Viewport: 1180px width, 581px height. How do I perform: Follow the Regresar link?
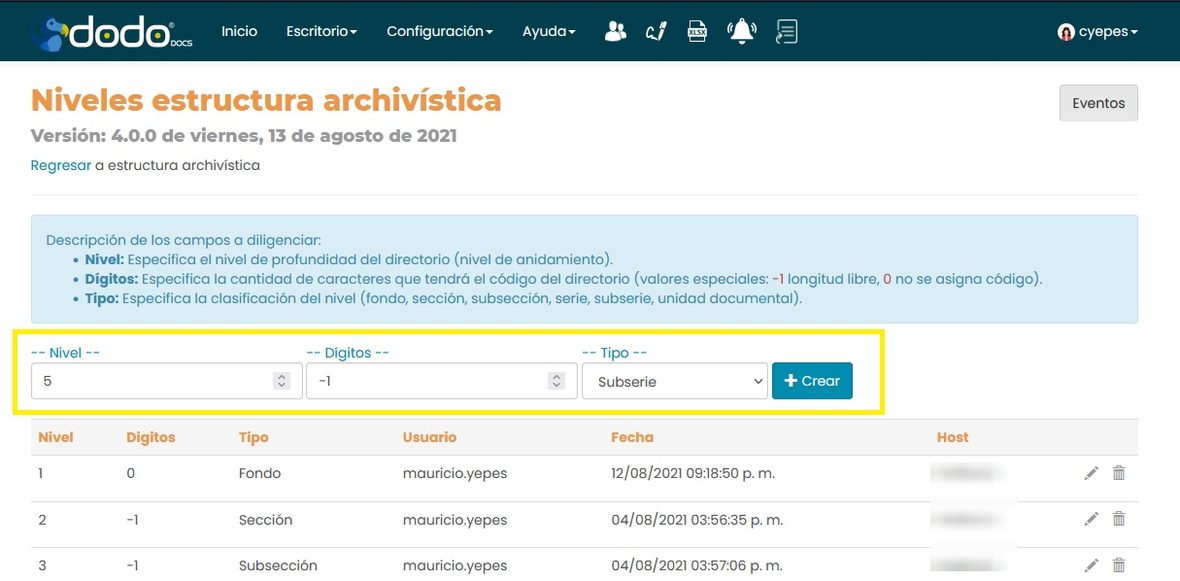(x=61, y=166)
